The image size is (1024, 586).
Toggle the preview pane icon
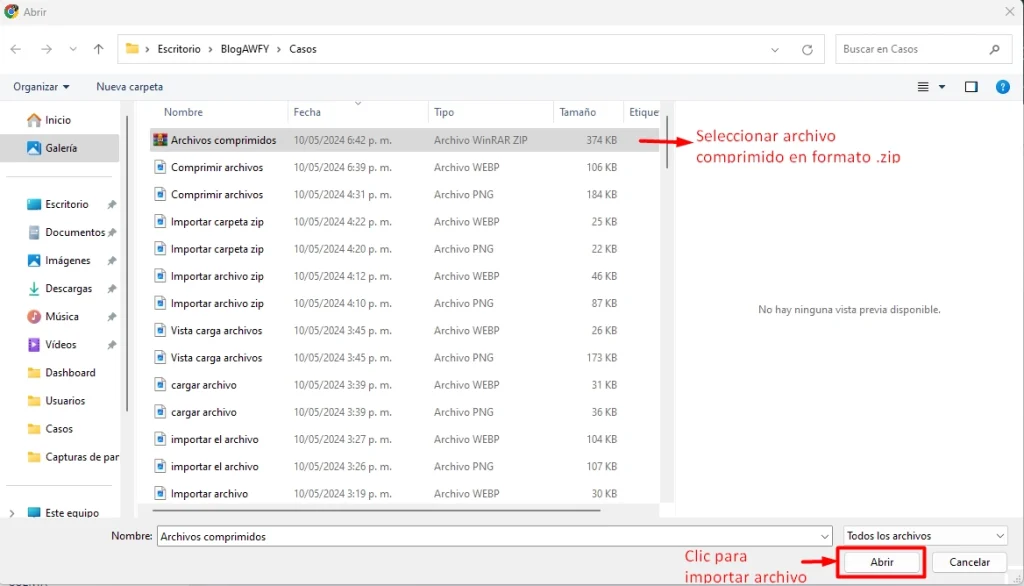[x=971, y=87]
